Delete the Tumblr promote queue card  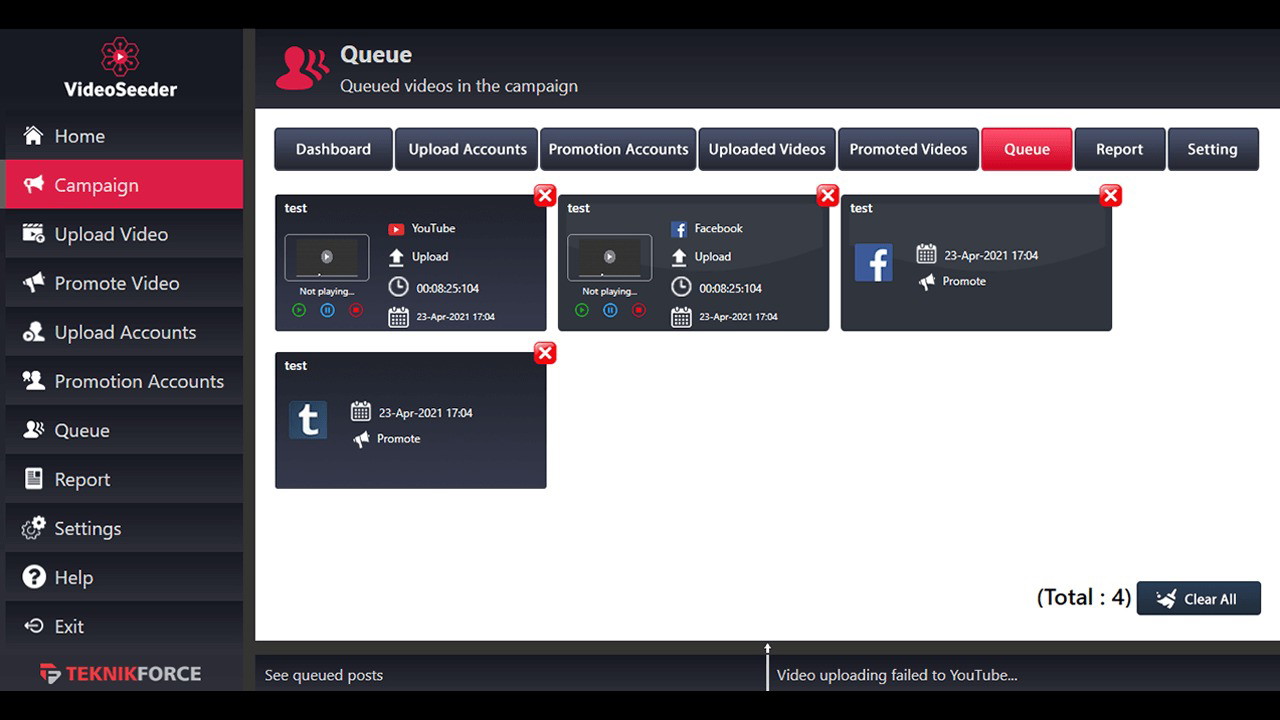545,353
